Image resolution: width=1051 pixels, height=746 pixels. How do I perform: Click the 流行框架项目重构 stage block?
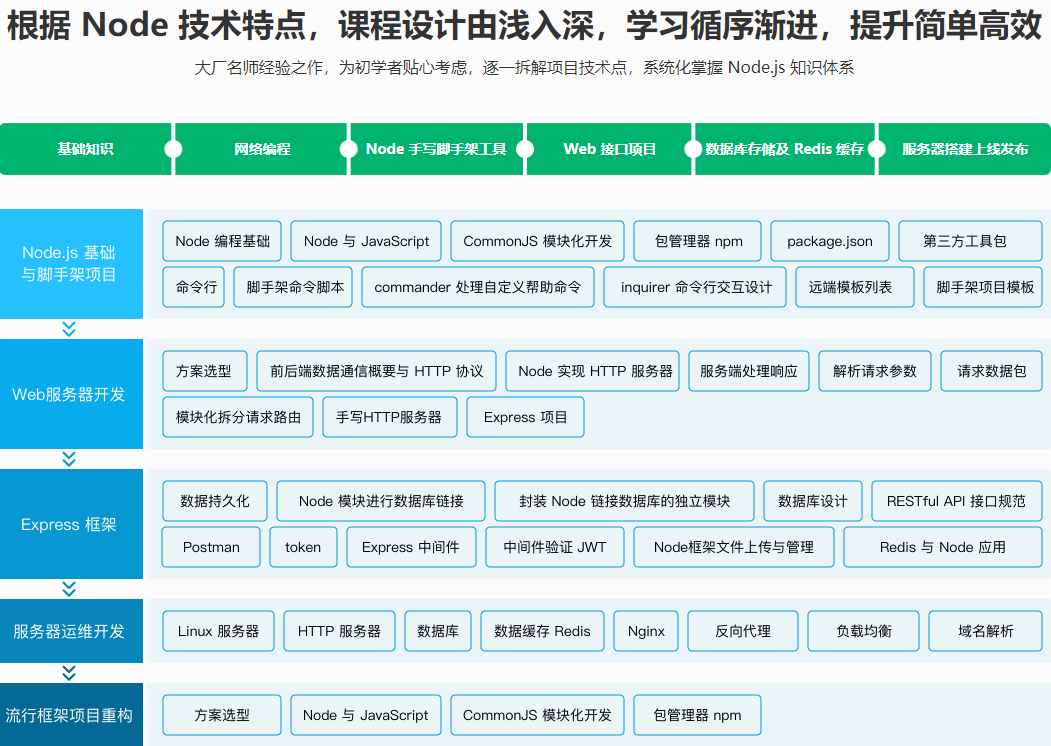point(71,714)
